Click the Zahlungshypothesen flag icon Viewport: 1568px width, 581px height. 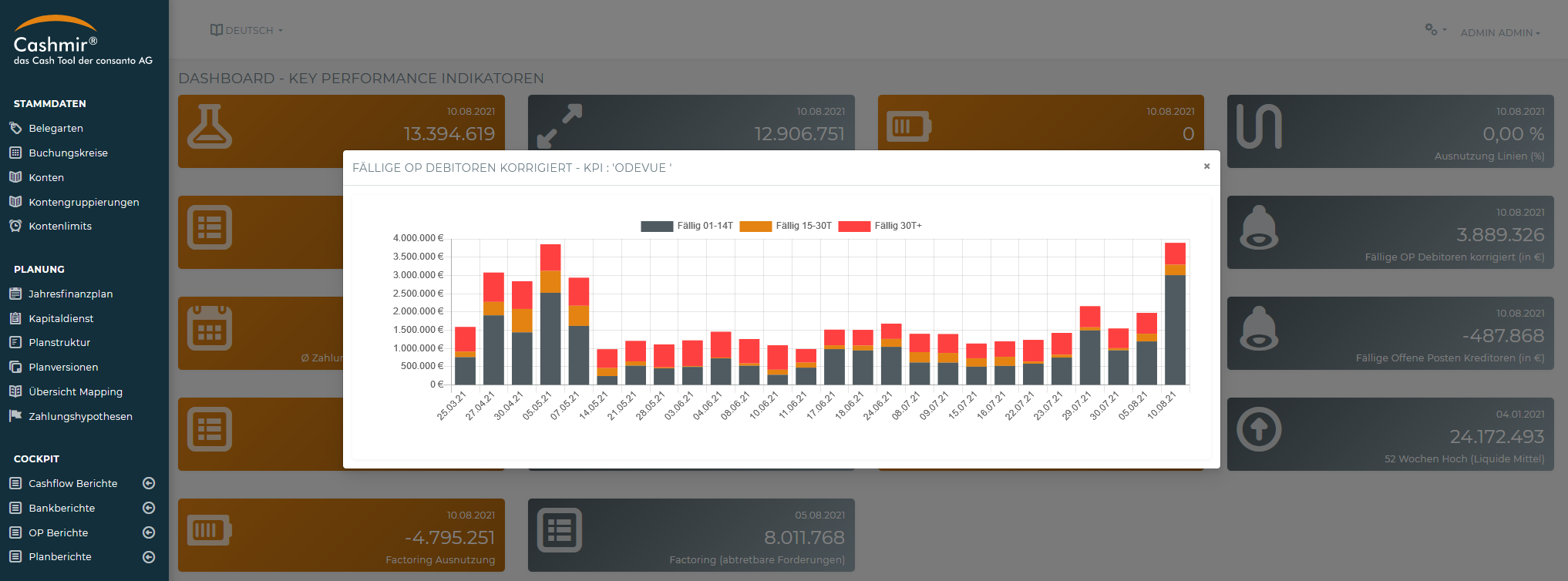(15, 416)
